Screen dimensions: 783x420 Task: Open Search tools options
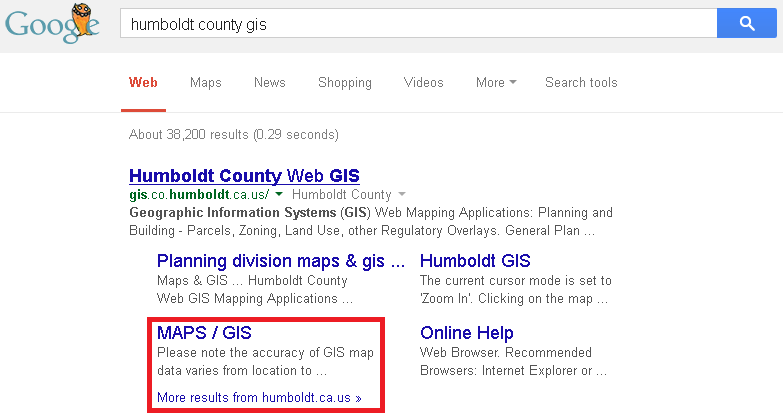[581, 83]
